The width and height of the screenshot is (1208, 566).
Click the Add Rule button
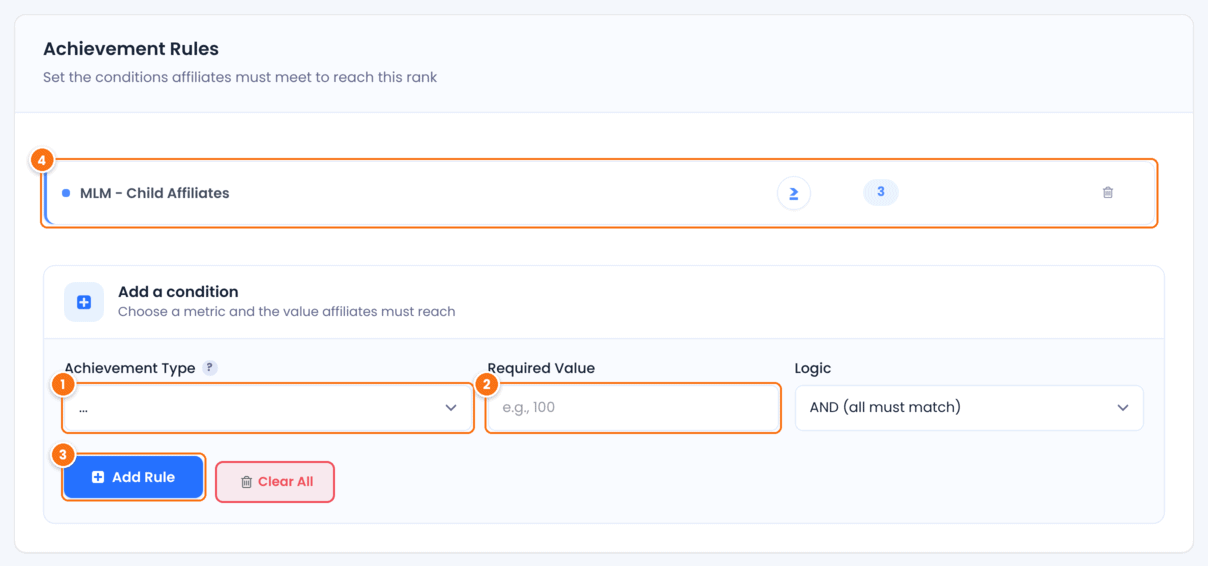(134, 477)
